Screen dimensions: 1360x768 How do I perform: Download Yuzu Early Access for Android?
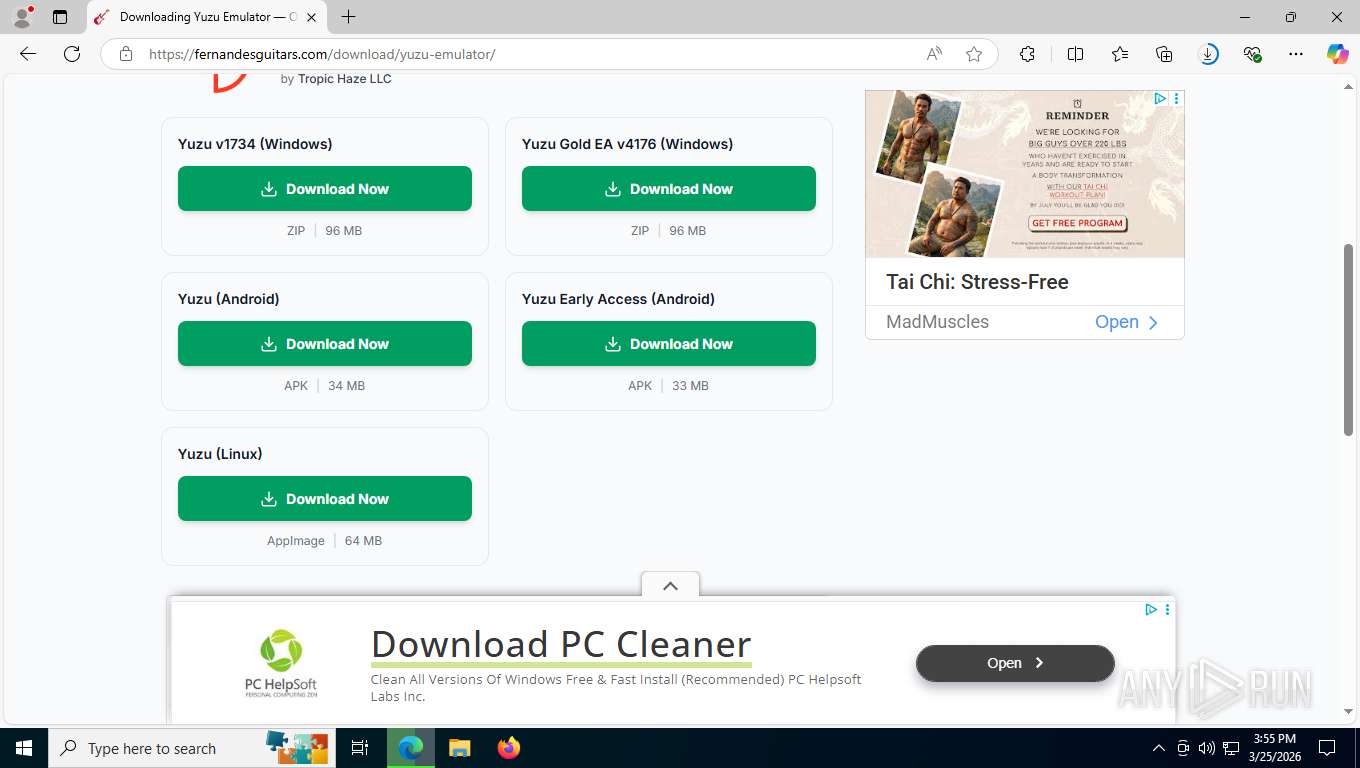(669, 344)
